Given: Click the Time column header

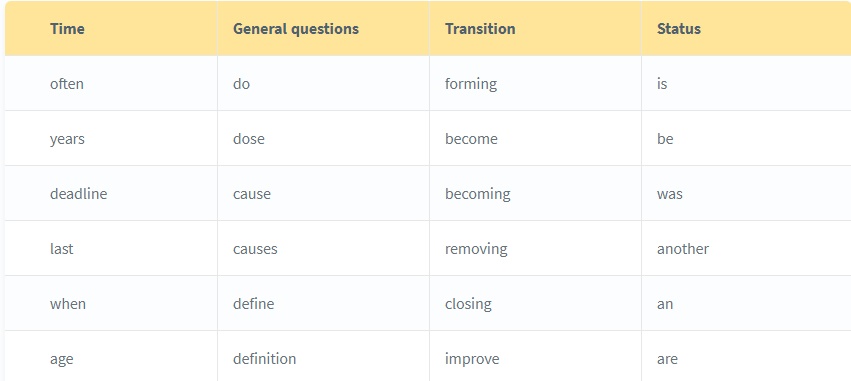Looking at the screenshot, I should [111, 28].
